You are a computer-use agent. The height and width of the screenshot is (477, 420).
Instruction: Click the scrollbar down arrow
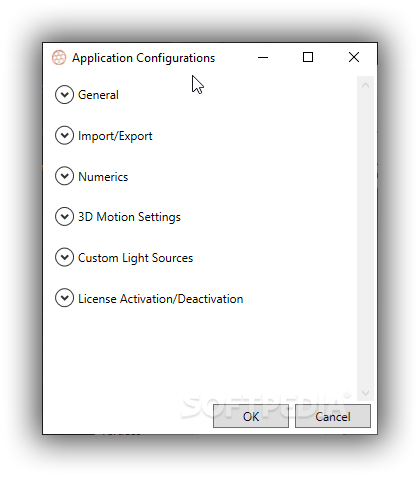pyautogui.click(x=365, y=393)
